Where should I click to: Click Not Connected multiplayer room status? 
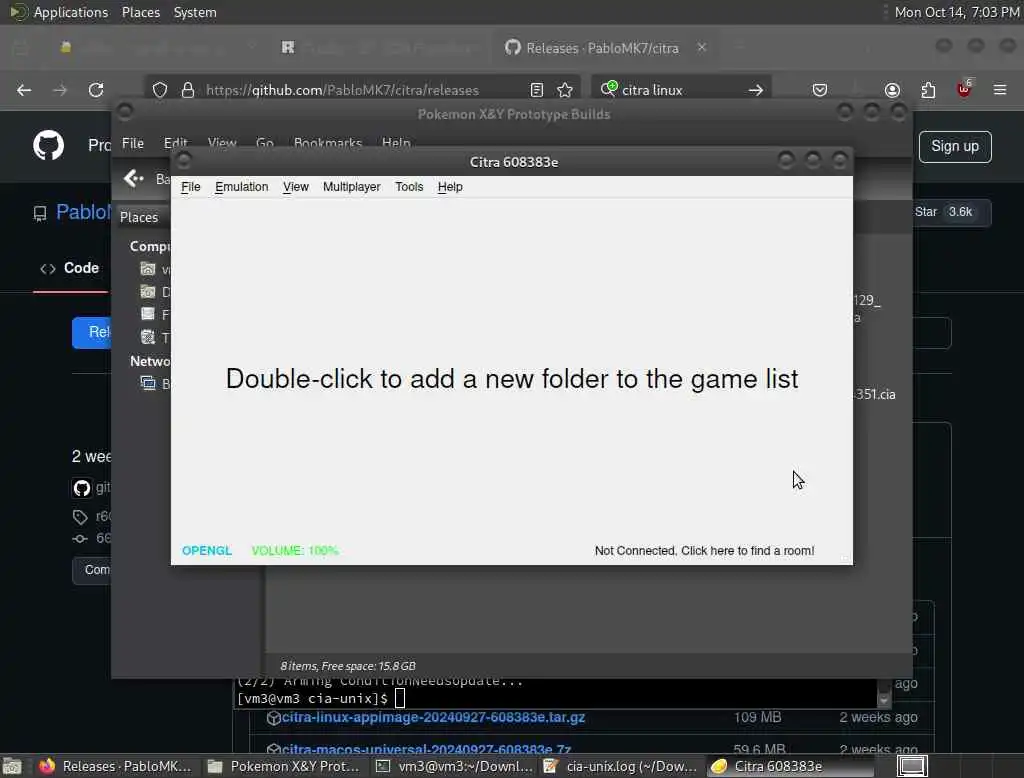704,551
